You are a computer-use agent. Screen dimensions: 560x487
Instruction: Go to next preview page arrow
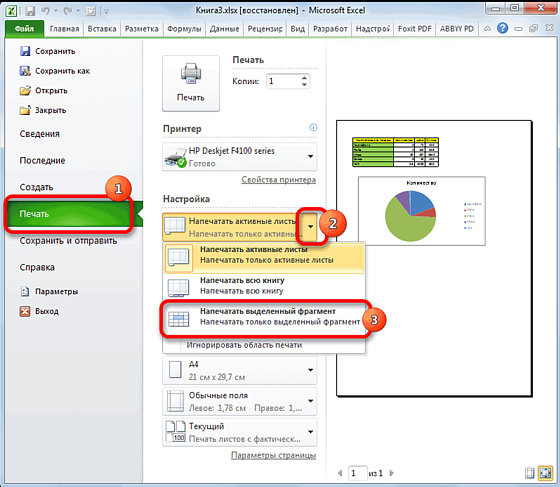tap(391, 473)
